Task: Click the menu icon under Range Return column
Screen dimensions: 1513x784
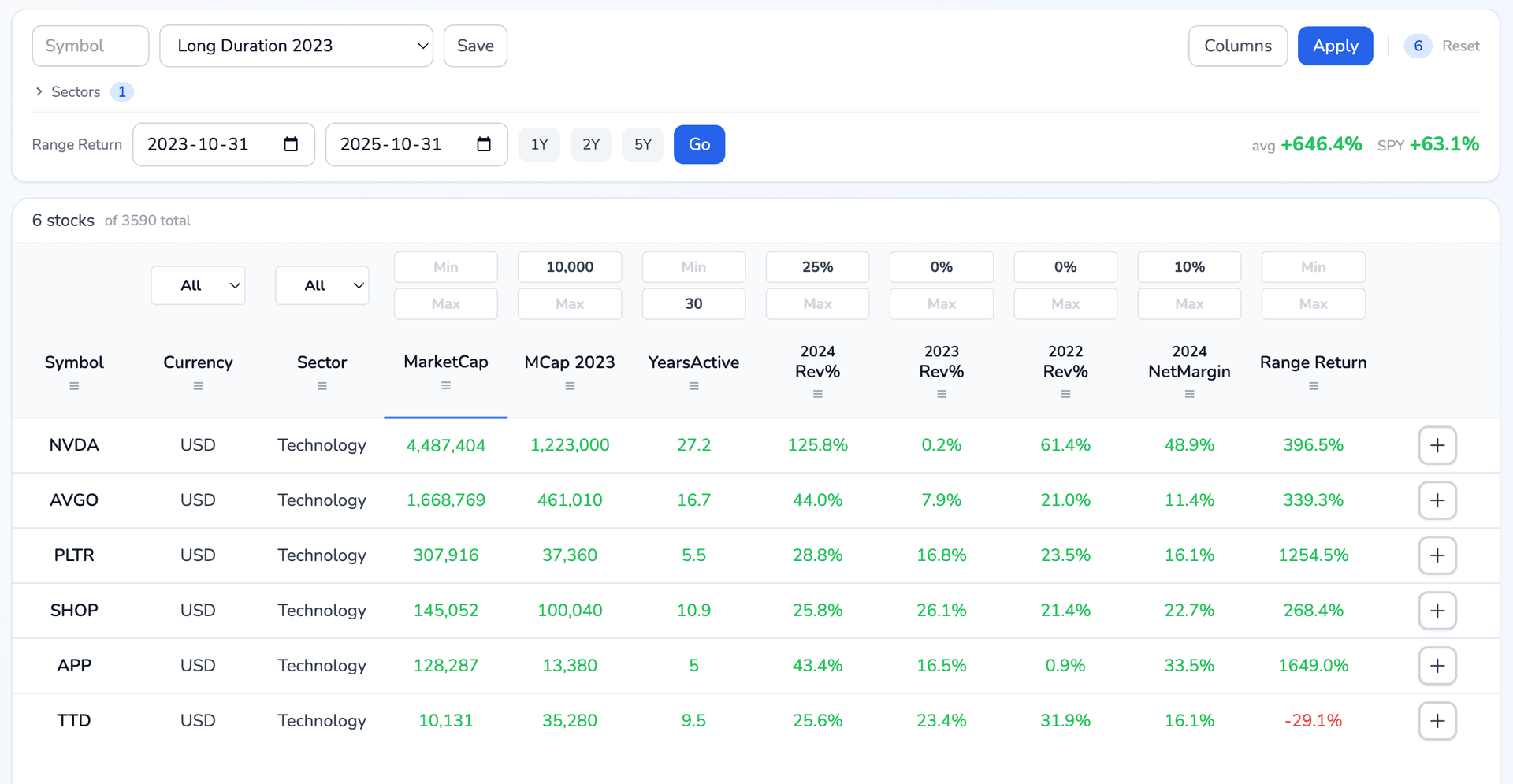Action: 1314,386
